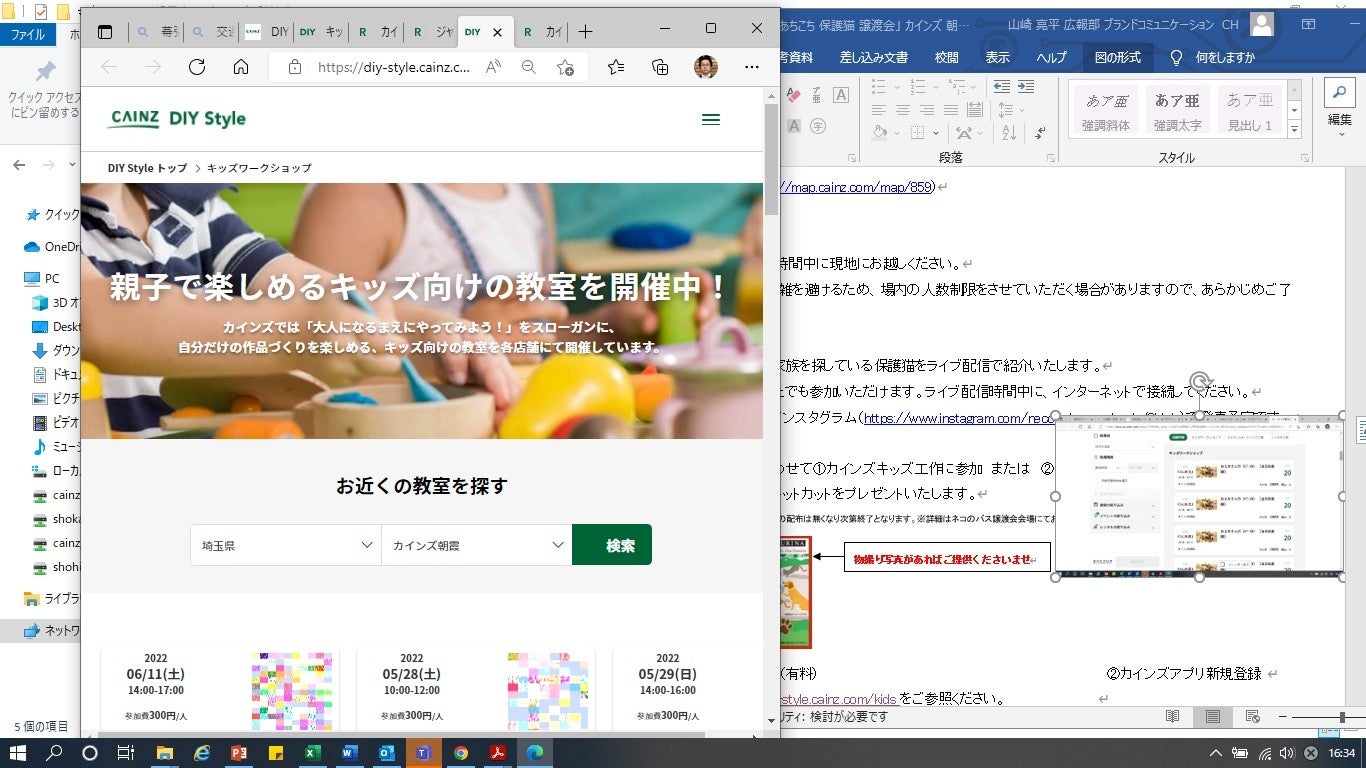
Task: Open paragraph settings dialog launcher
Action: point(1051,158)
